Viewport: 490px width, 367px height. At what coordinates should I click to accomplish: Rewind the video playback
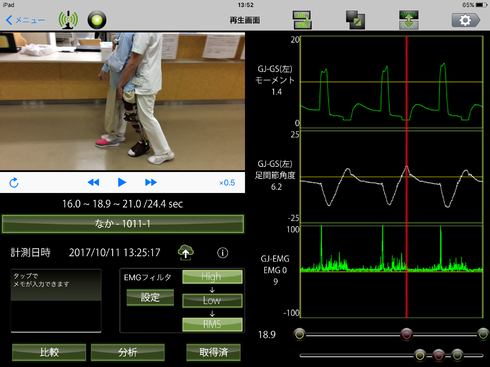(93, 182)
